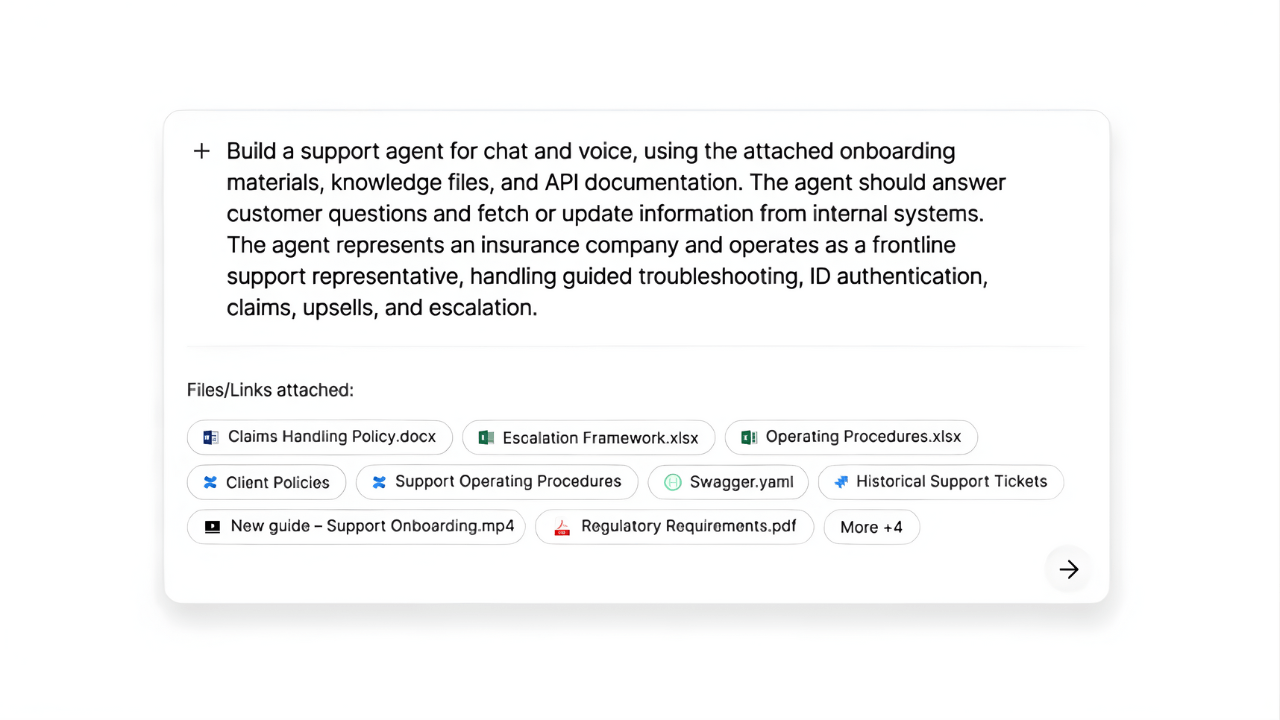Image resolution: width=1280 pixels, height=720 pixels.
Task: Select the Swagger.yaml file chip
Action: click(x=728, y=482)
